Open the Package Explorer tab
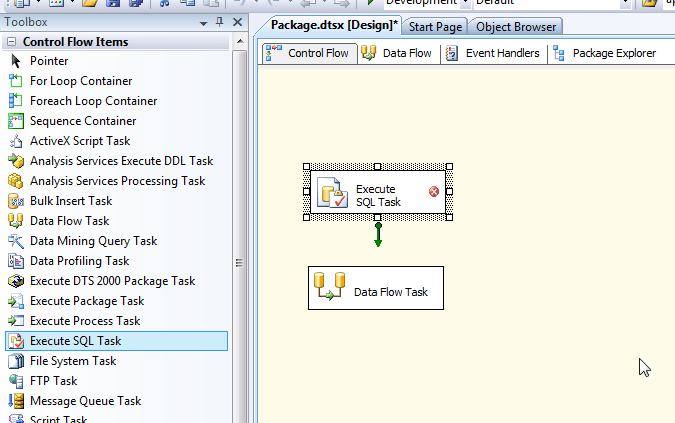 click(x=605, y=53)
